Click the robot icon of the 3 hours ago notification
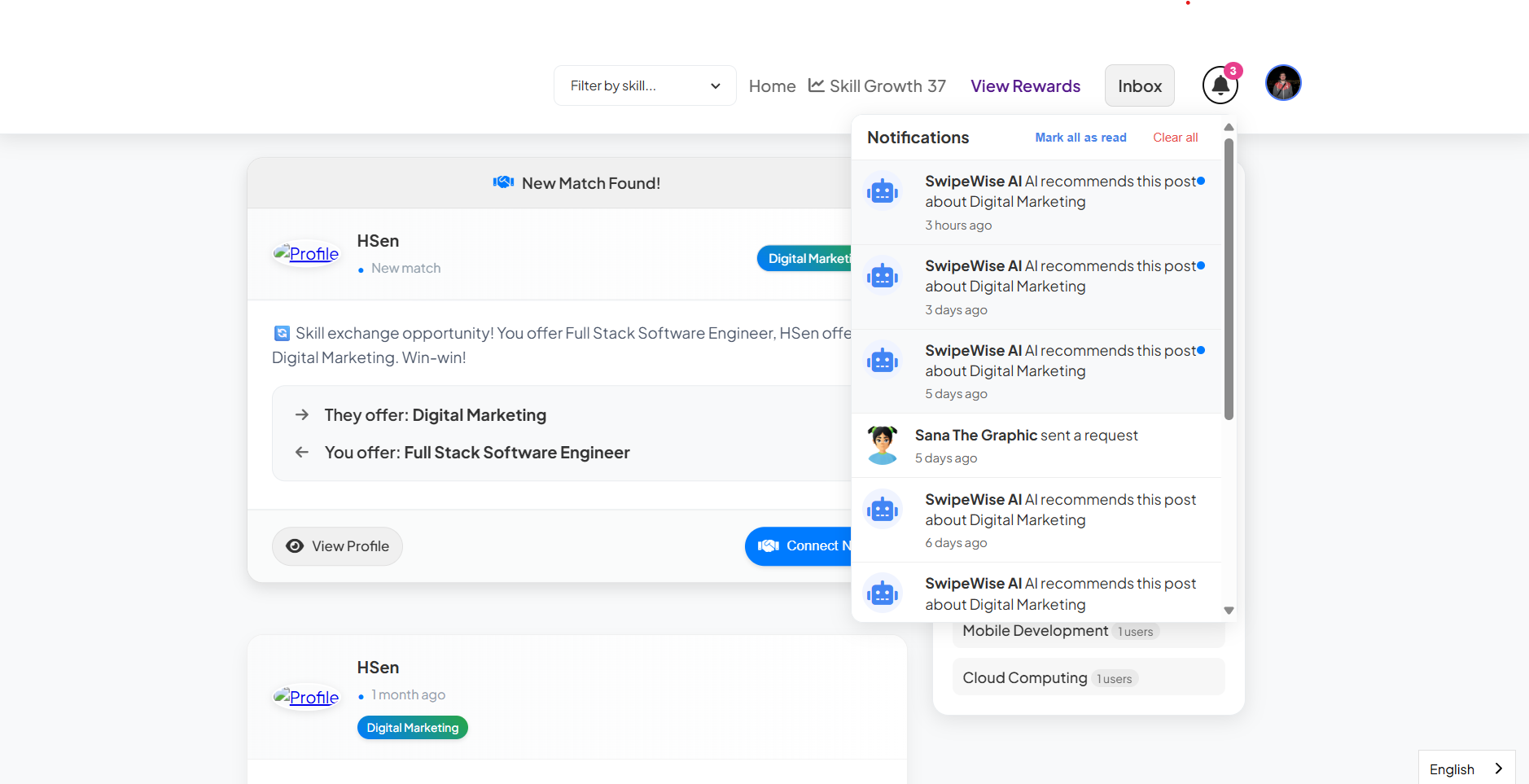Image resolution: width=1529 pixels, height=784 pixels. (883, 192)
